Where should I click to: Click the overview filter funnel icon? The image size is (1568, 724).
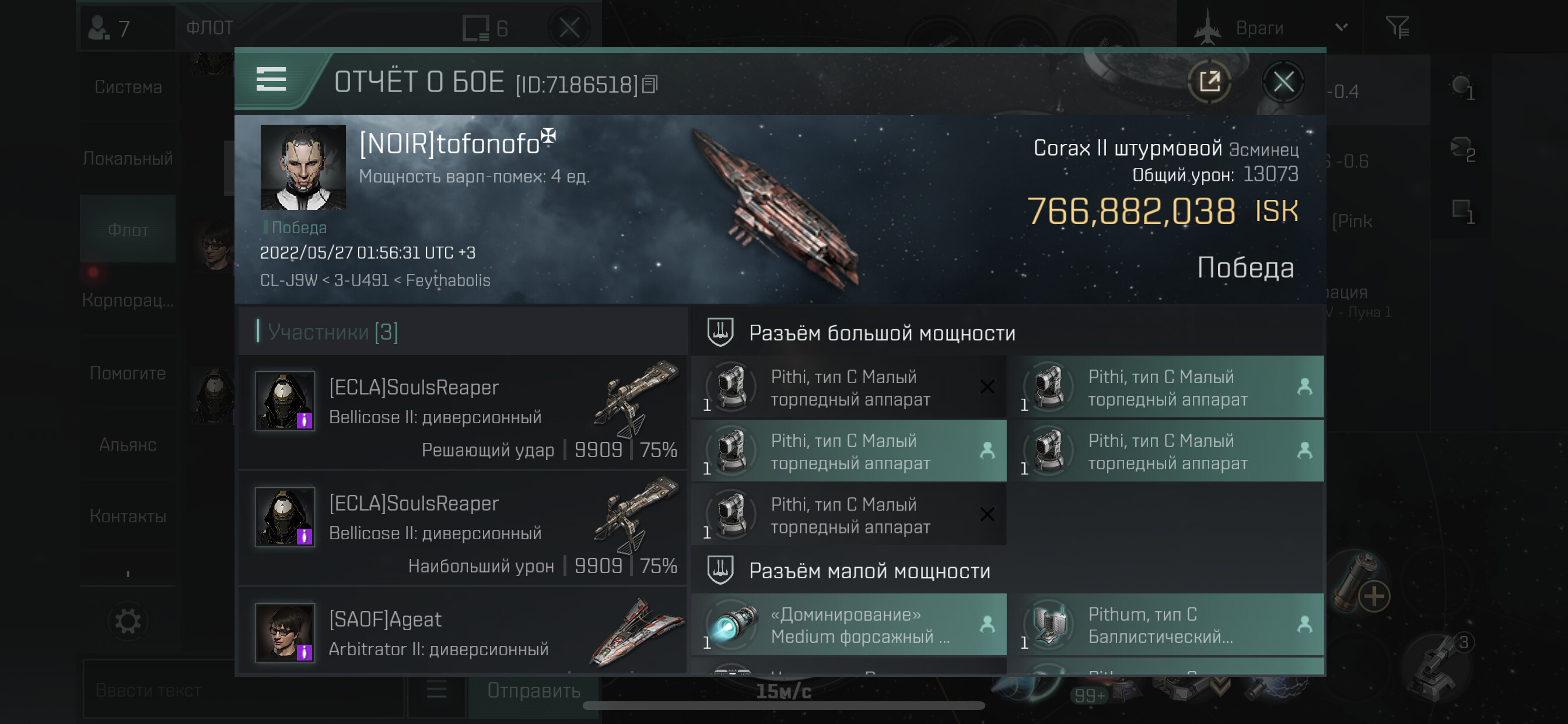(x=1397, y=27)
